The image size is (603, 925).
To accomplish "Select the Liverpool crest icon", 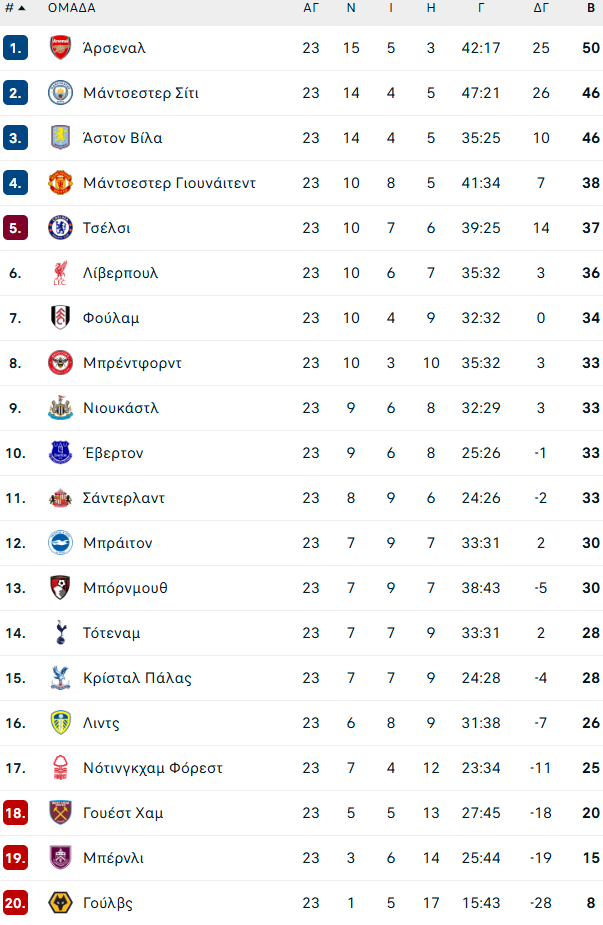I will coord(59,272).
